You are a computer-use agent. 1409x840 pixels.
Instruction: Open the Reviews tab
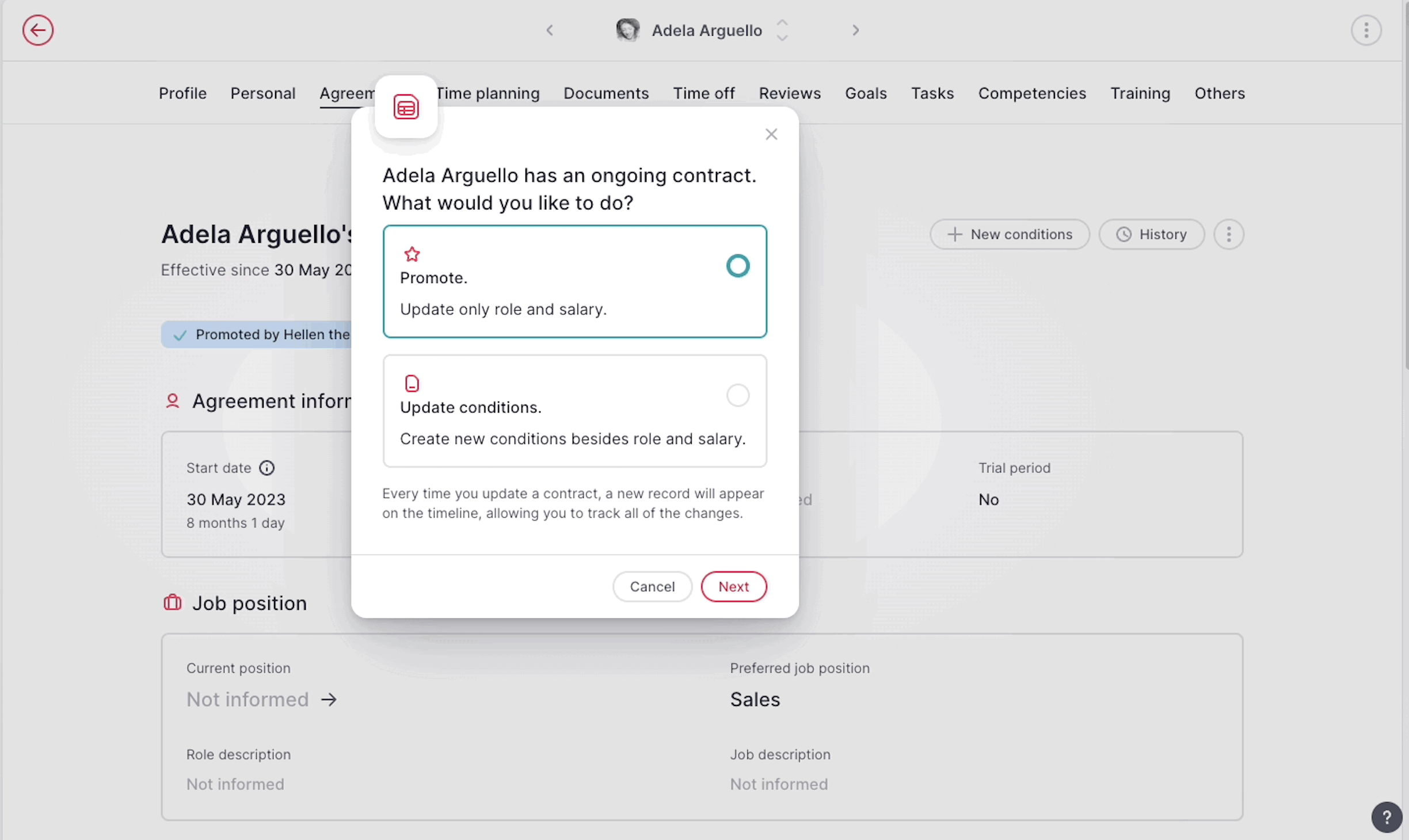(790, 93)
